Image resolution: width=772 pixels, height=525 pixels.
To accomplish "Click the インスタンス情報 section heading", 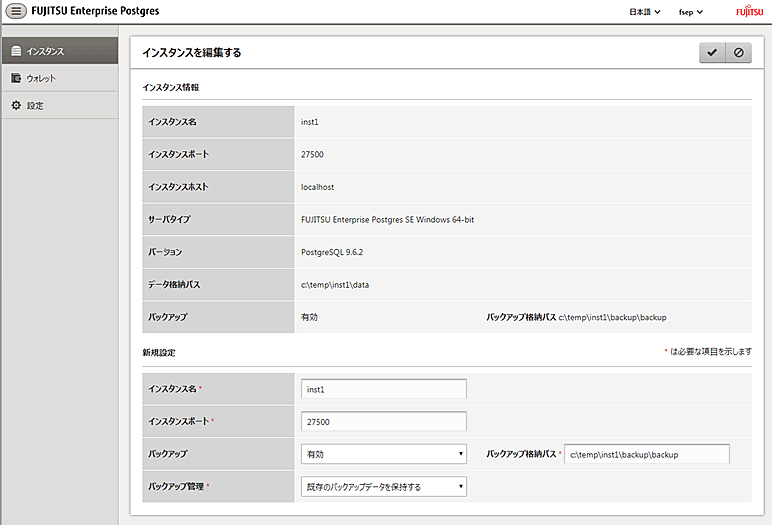I will [170, 88].
